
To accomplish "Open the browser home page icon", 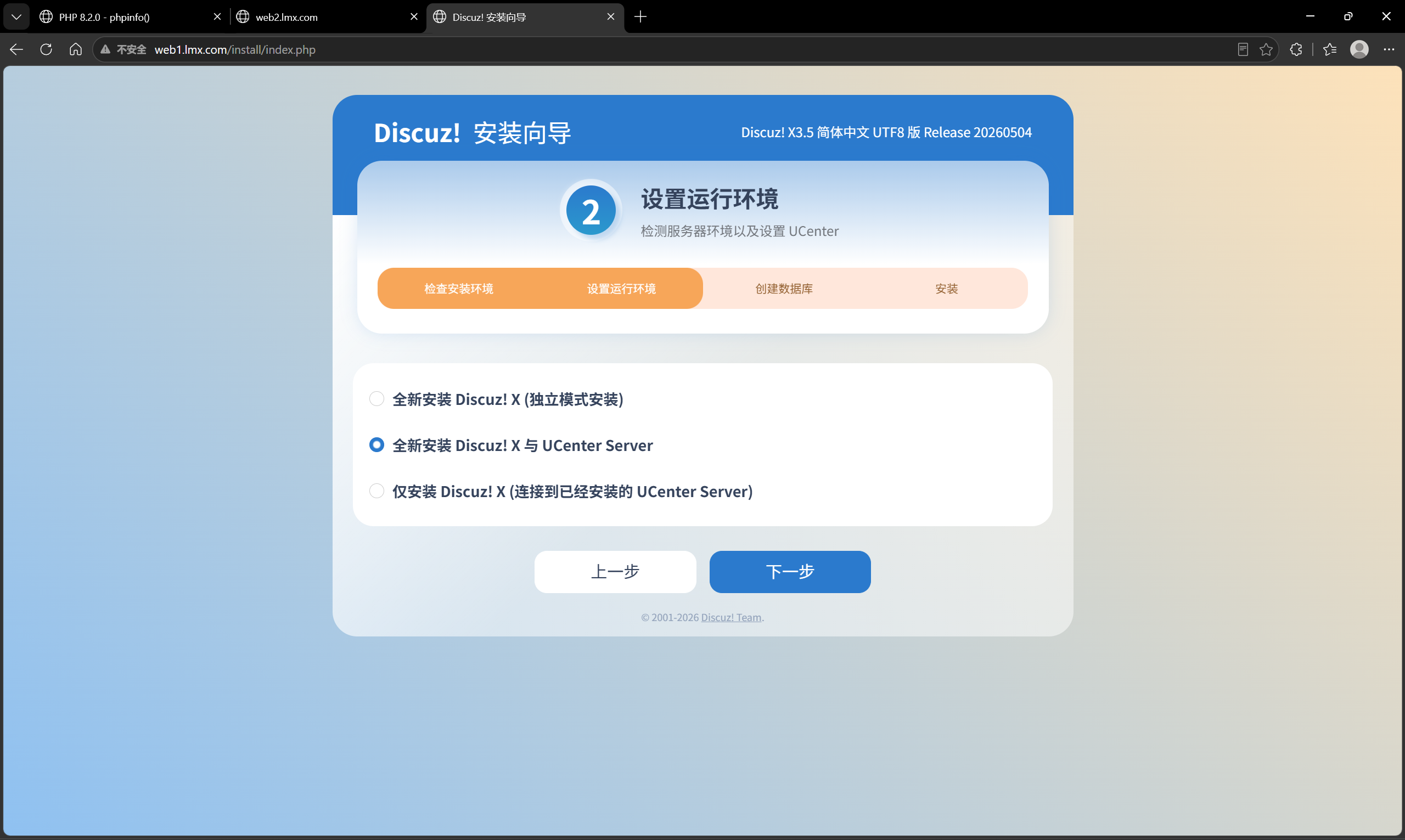I will pos(75,49).
